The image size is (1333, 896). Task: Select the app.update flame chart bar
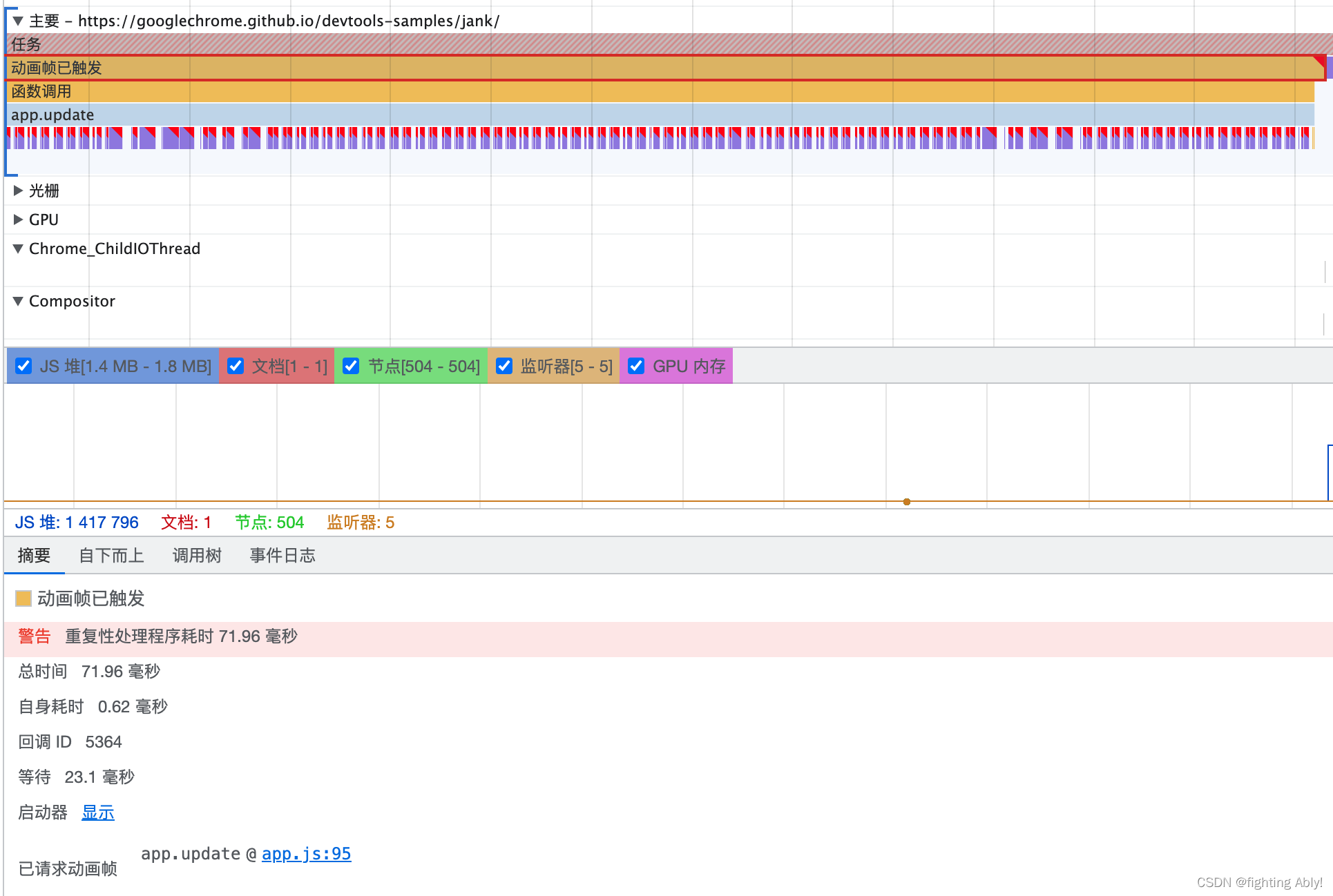pyautogui.click(x=660, y=115)
